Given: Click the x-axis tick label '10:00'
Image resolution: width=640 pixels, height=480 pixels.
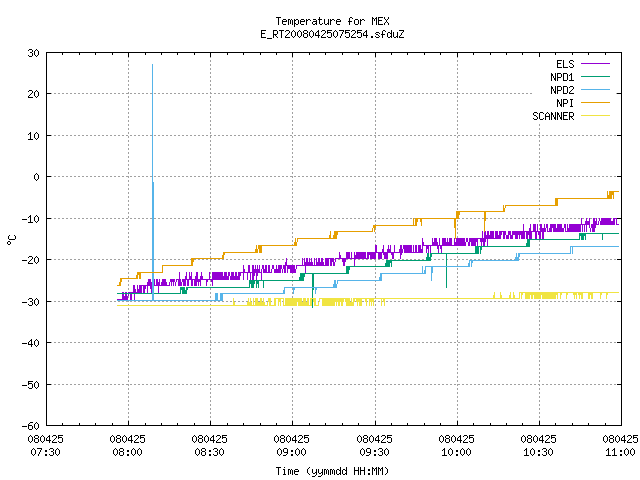Looking at the screenshot, I should pyautogui.click(x=456, y=452).
